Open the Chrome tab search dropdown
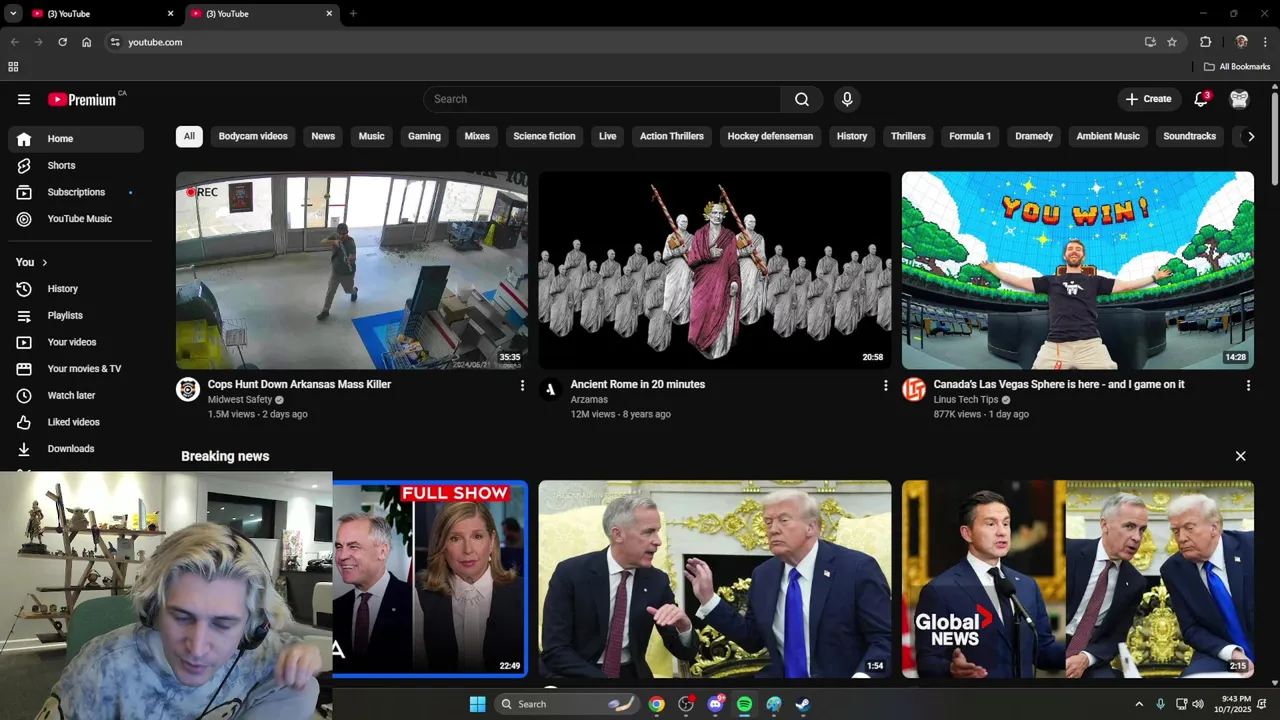This screenshot has height=720, width=1280. tap(13, 14)
